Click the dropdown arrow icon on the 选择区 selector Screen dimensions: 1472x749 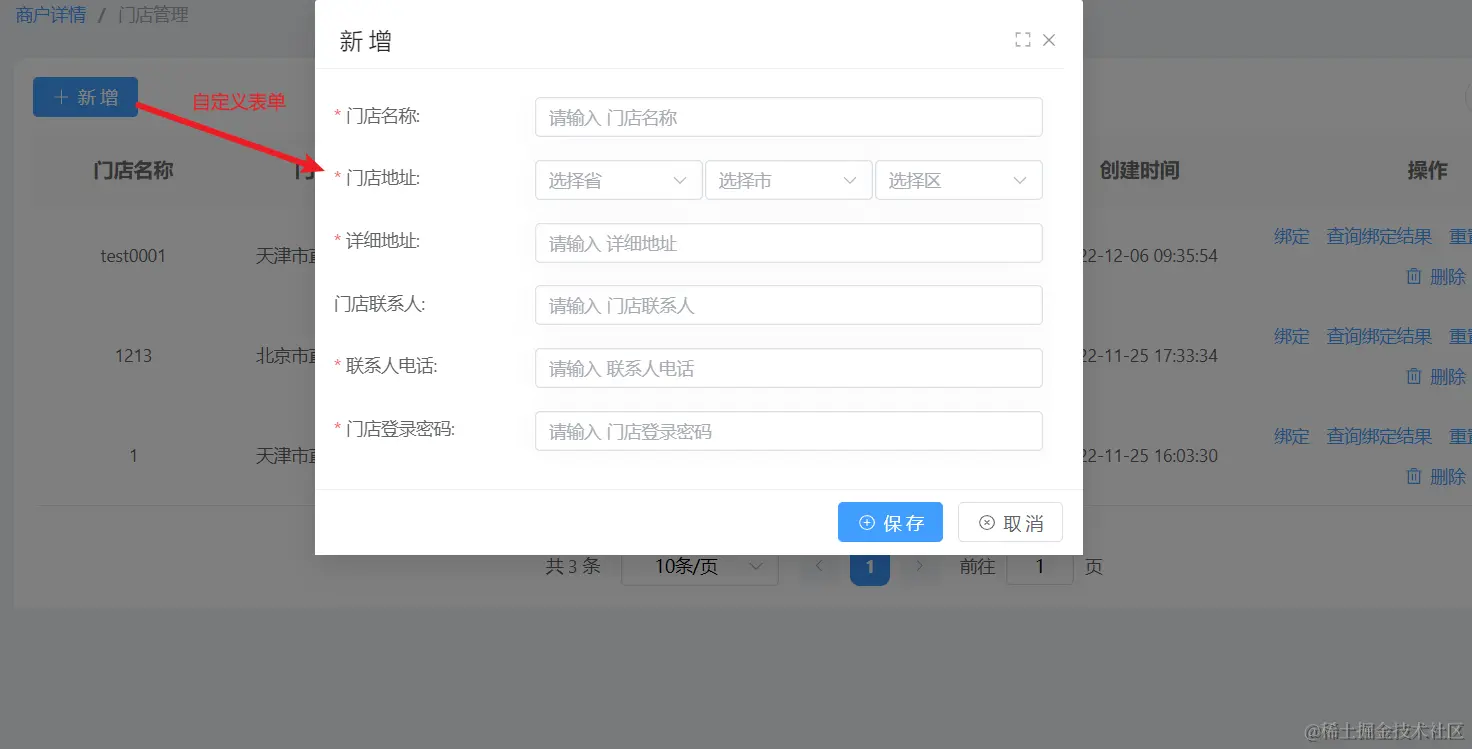point(1019,180)
